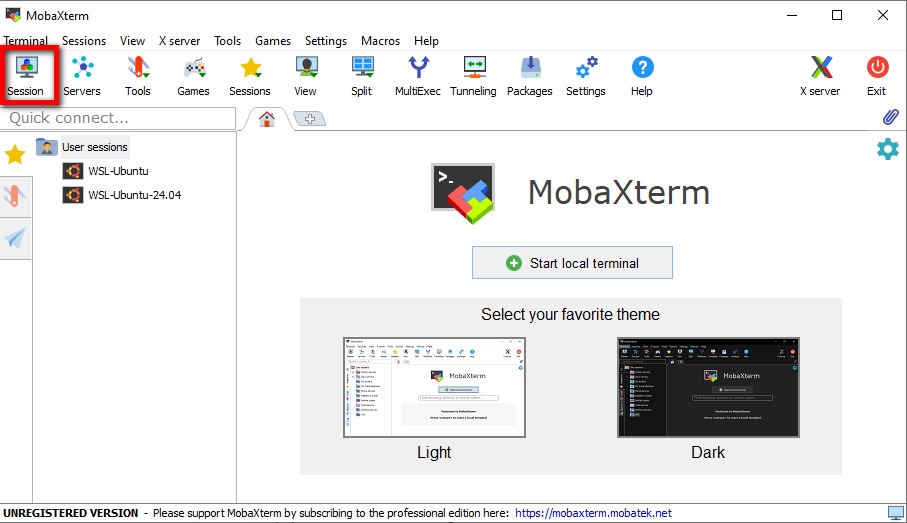Click the Split toolbar icon
907x523 pixels.
click(362, 75)
